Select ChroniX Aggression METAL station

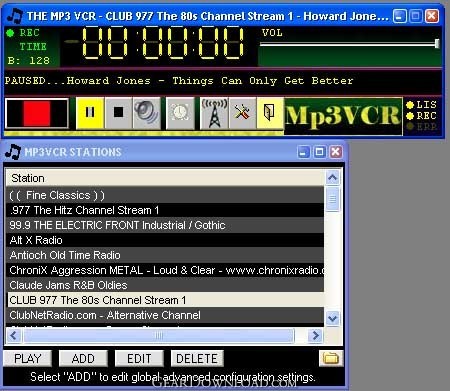pyautogui.click(x=165, y=270)
